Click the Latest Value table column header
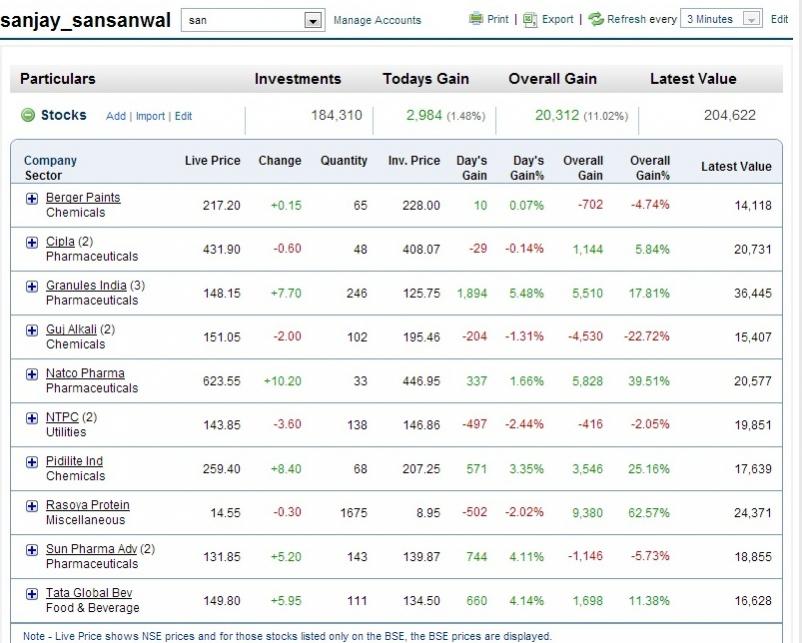This screenshot has width=802, height=643. (736, 167)
